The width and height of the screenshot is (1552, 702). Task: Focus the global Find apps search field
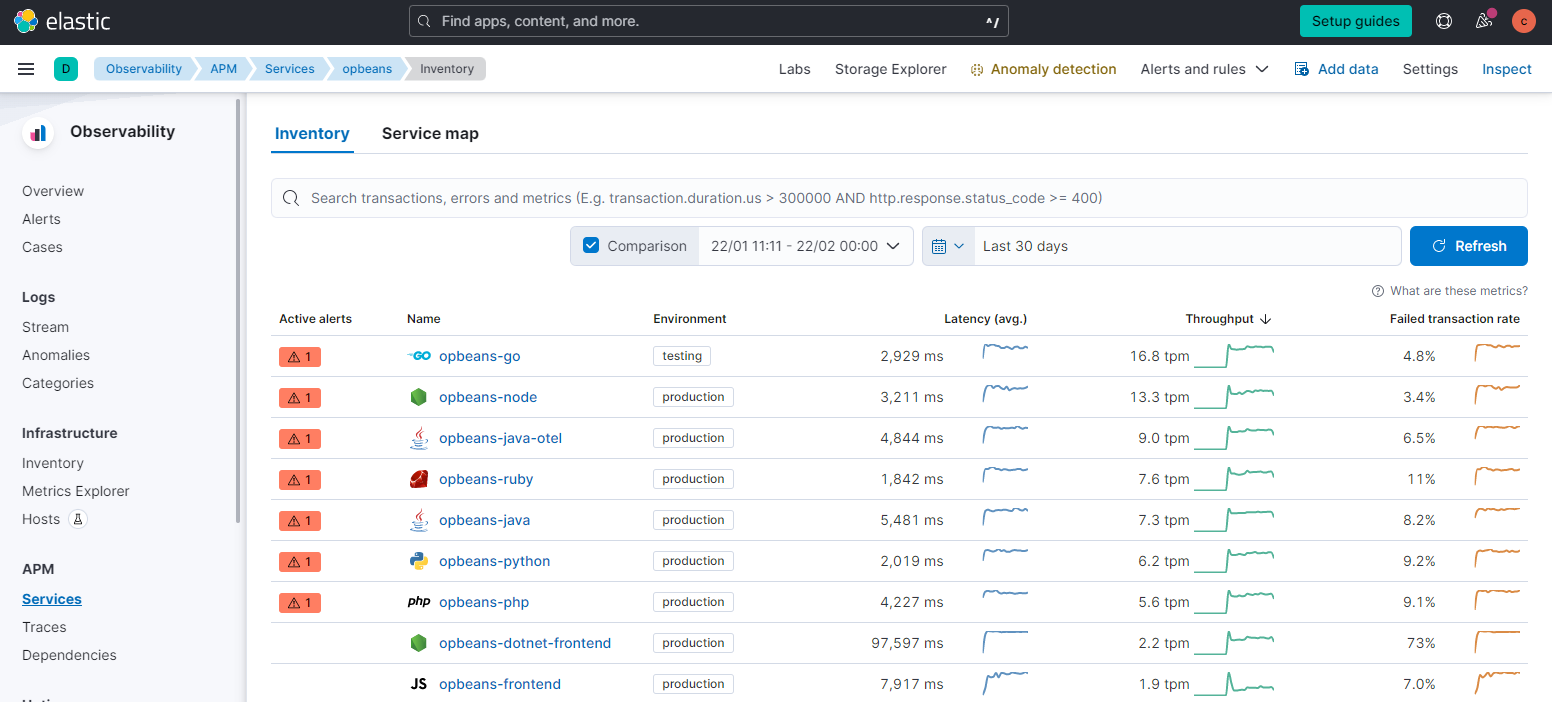(x=709, y=21)
